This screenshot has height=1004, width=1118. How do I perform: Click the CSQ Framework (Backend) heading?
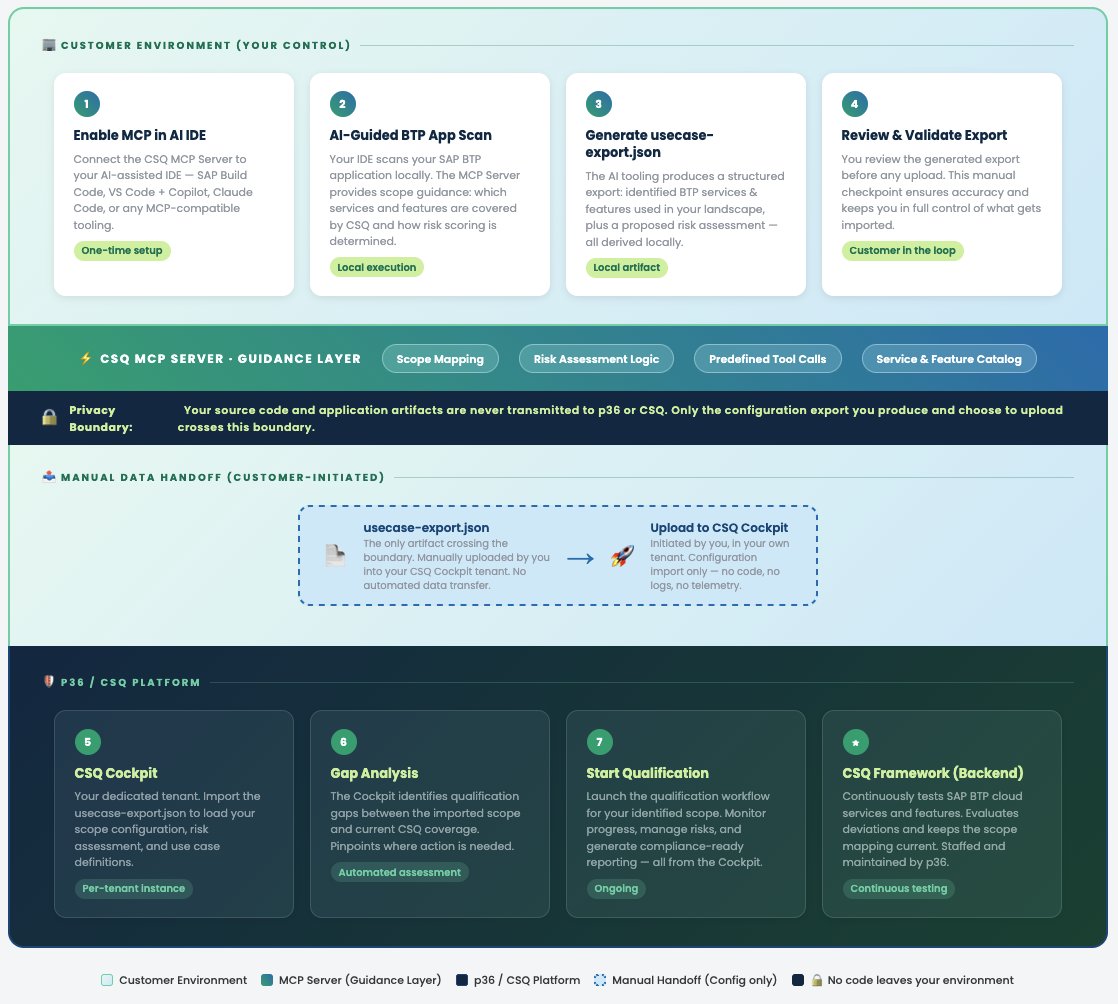click(x=933, y=773)
